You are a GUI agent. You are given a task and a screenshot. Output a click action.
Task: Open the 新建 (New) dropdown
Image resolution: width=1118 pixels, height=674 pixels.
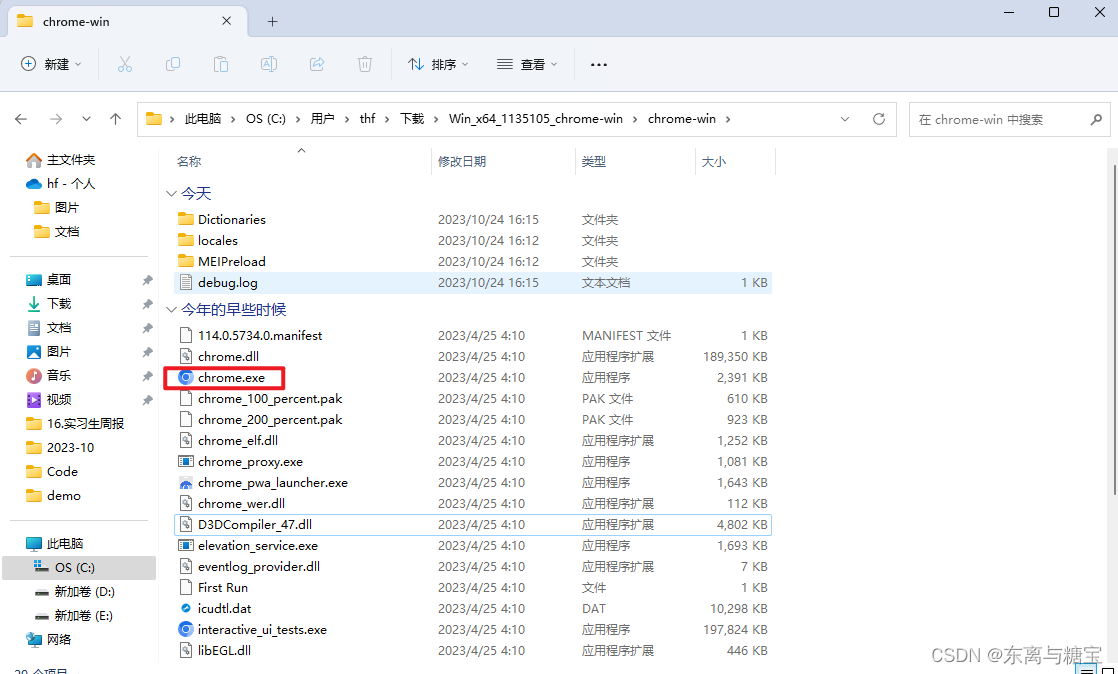(x=51, y=64)
